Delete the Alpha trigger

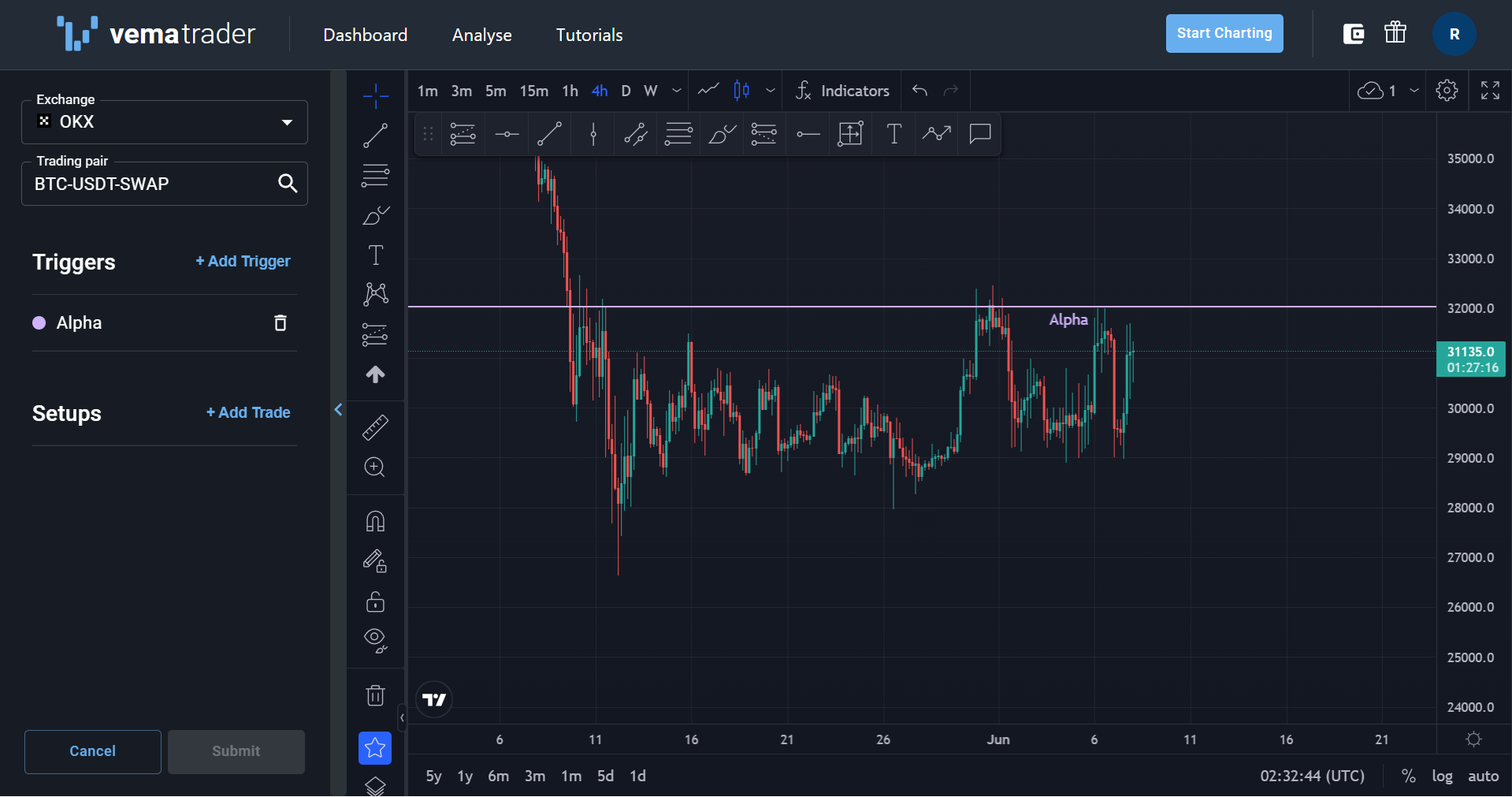click(x=280, y=322)
